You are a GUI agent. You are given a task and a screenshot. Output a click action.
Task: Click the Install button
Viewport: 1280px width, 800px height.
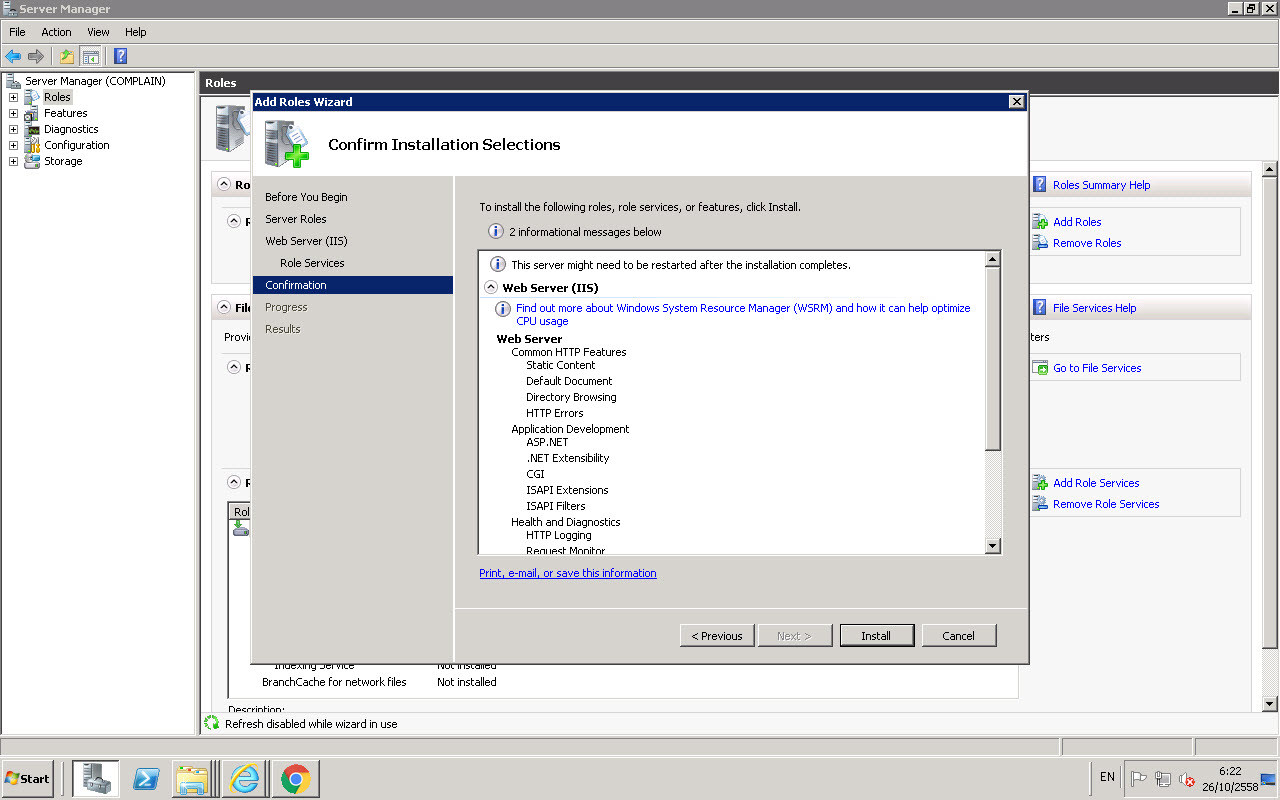(876, 636)
